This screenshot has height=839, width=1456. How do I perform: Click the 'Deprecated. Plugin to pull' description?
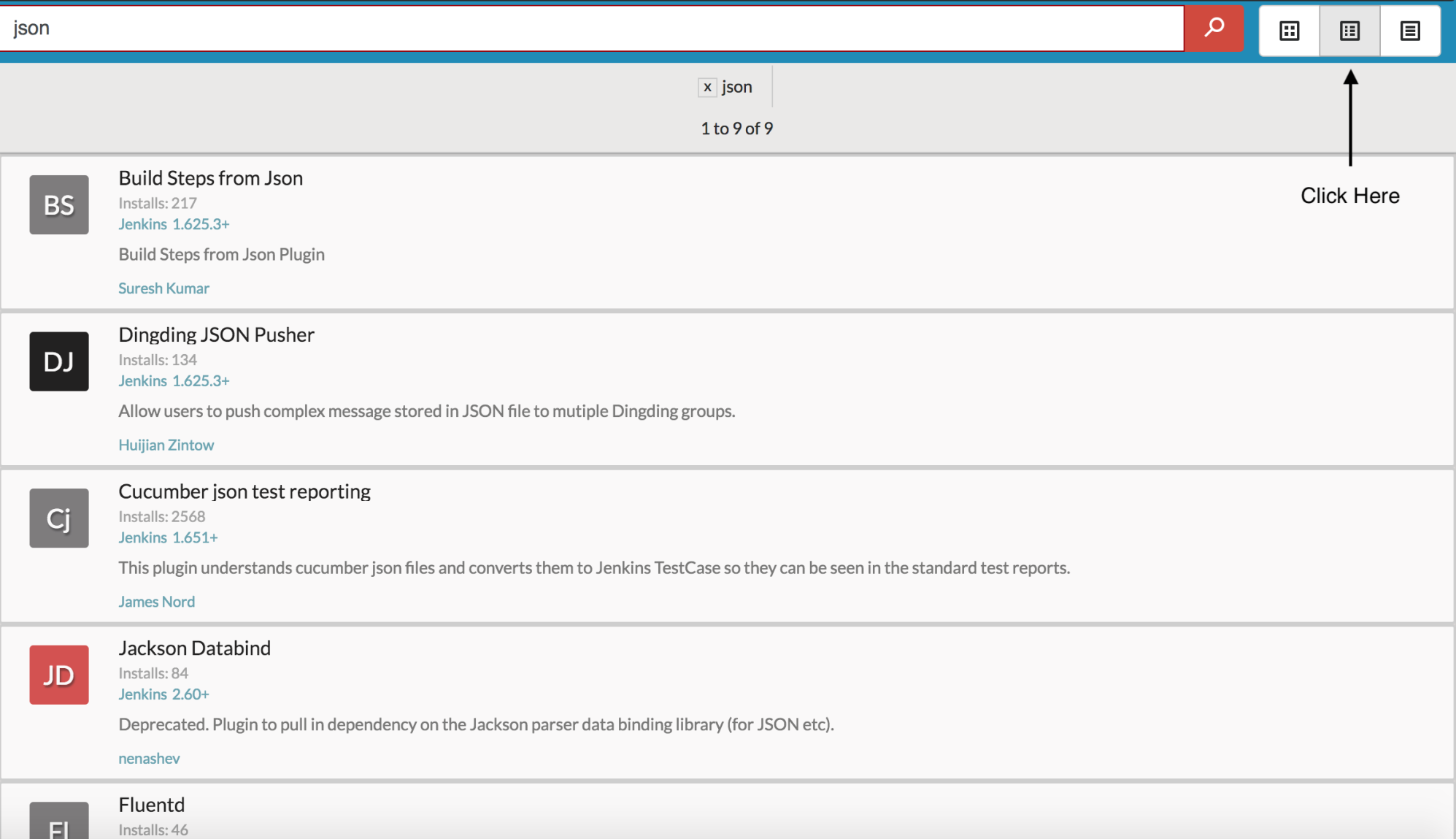click(x=476, y=724)
